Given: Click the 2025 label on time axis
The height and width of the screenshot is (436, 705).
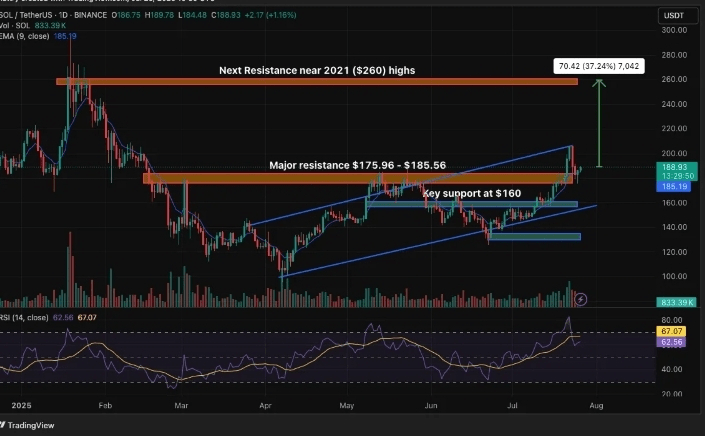Looking at the screenshot, I should pos(21,406).
